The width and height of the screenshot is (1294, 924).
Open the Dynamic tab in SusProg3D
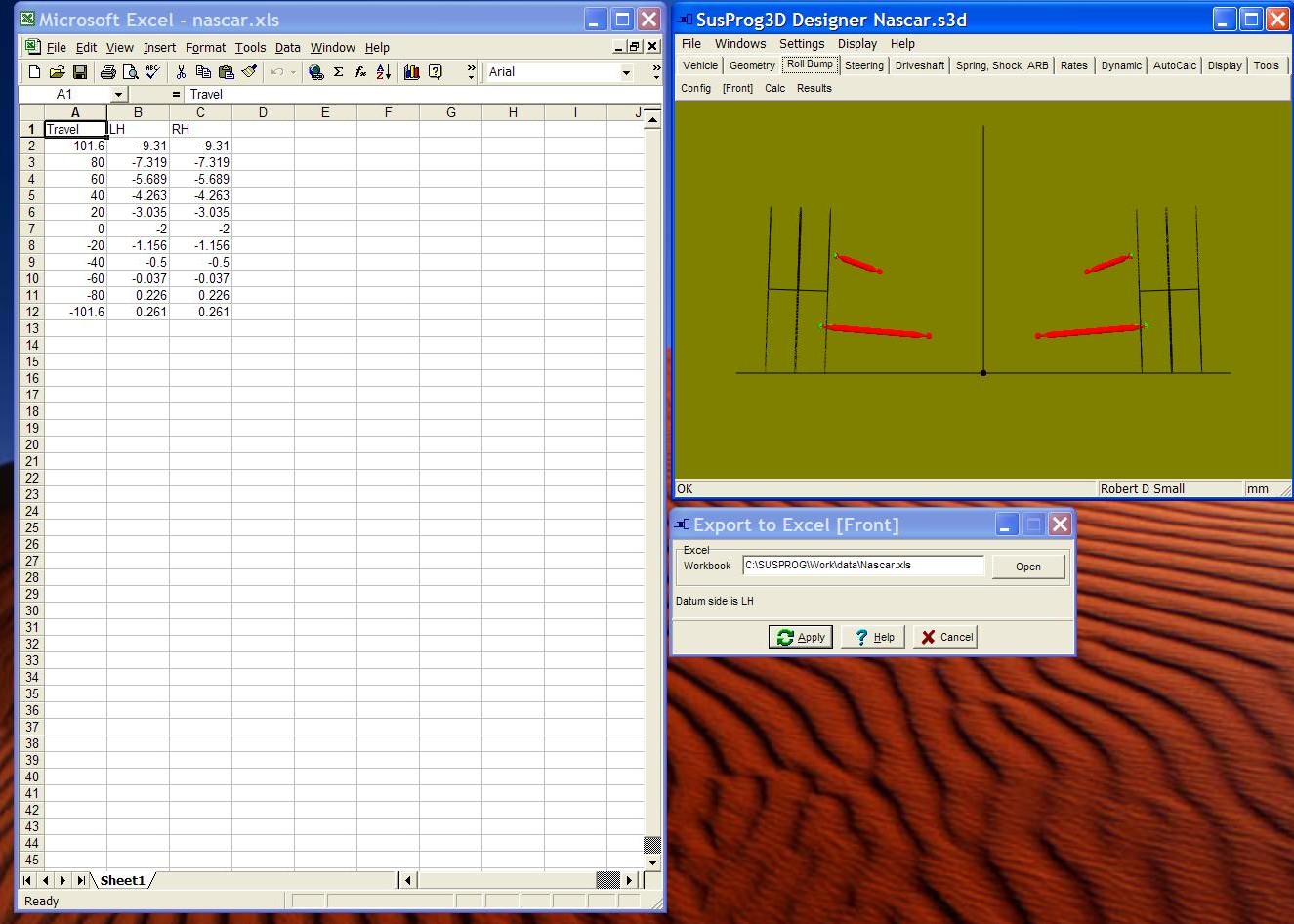point(1120,65)
